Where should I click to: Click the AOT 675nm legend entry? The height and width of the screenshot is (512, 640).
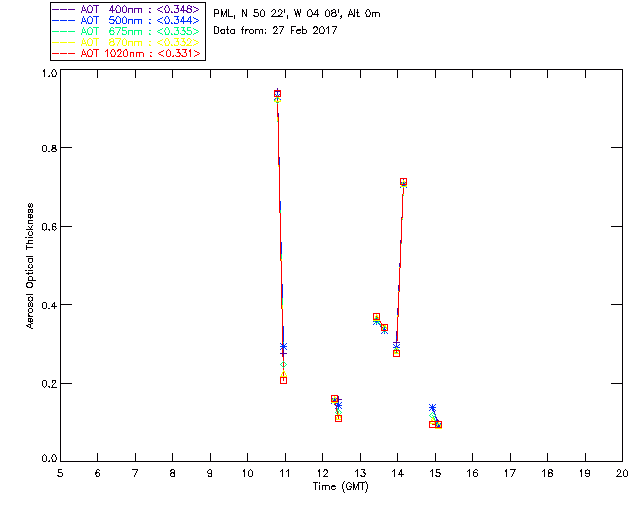(x=126, y=31)
